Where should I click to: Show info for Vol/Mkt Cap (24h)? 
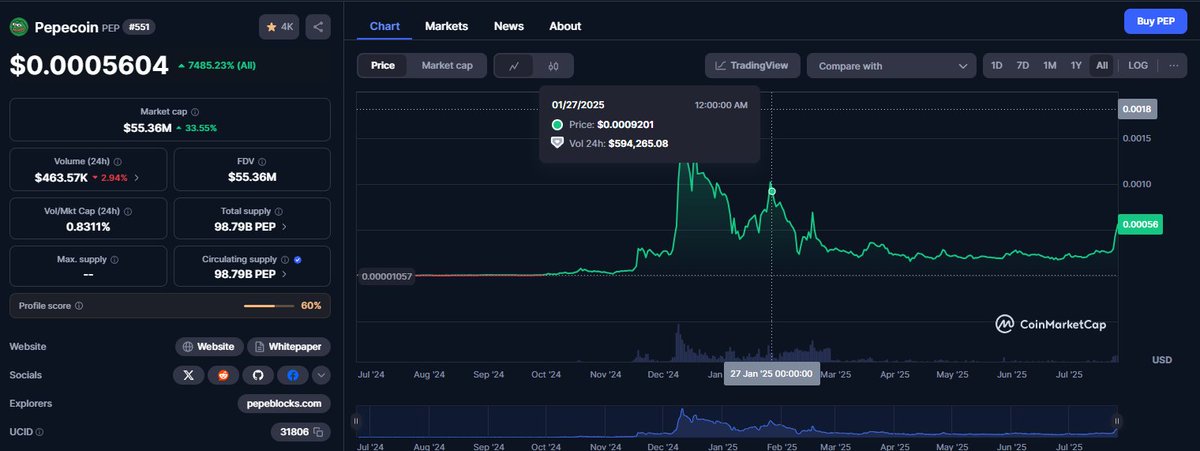coord(127,211)
